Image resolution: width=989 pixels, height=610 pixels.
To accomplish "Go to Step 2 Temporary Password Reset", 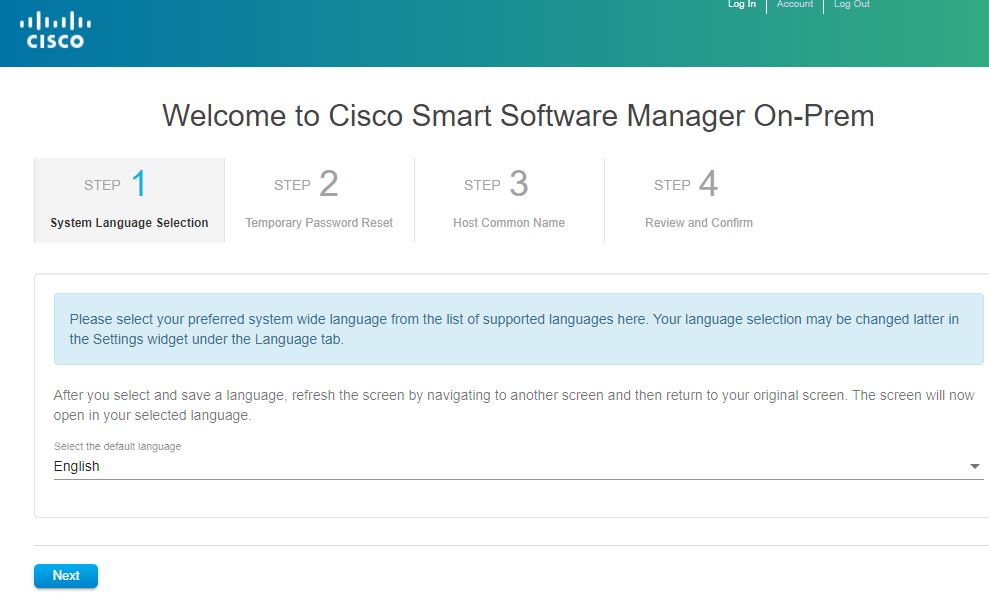I will 319,201.
